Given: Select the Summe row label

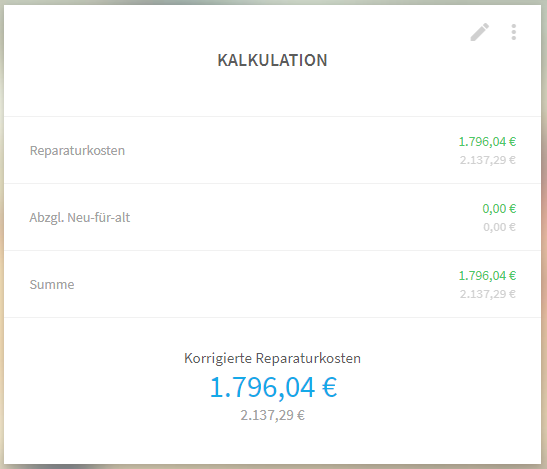Looking at the screenshot, I should coord(52,284).
